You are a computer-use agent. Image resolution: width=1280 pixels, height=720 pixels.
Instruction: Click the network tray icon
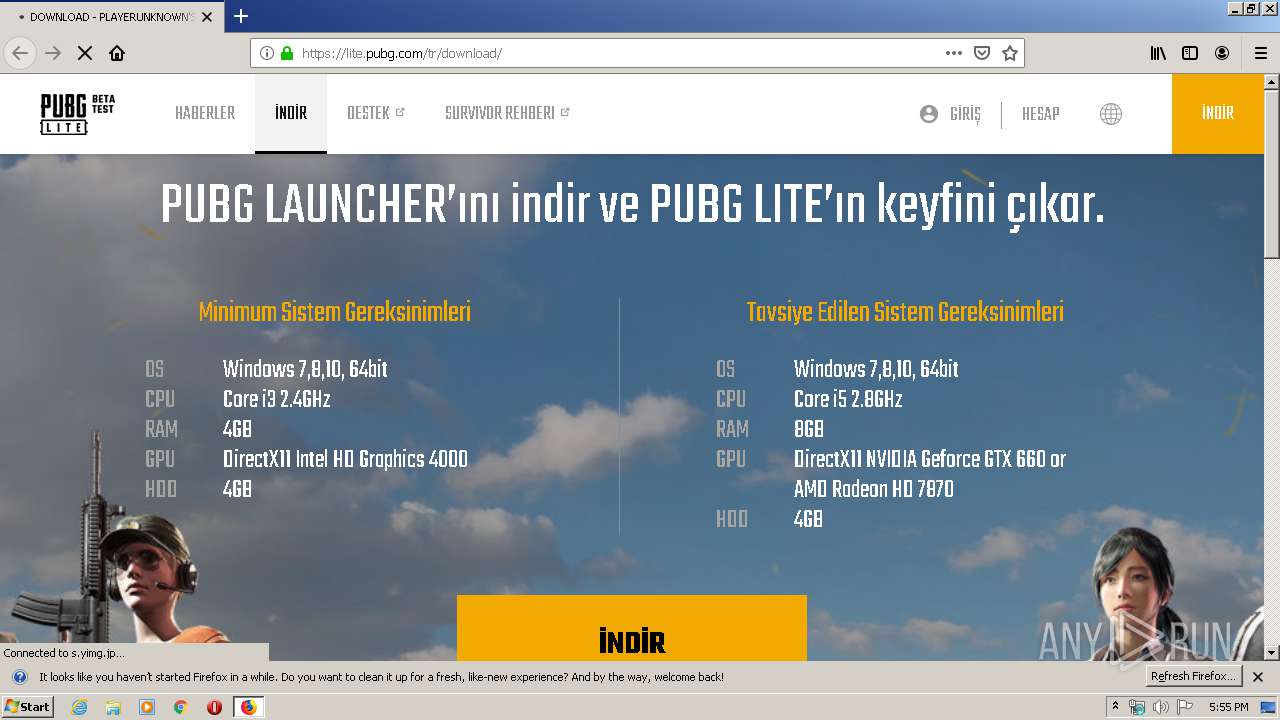[1137, 707]
